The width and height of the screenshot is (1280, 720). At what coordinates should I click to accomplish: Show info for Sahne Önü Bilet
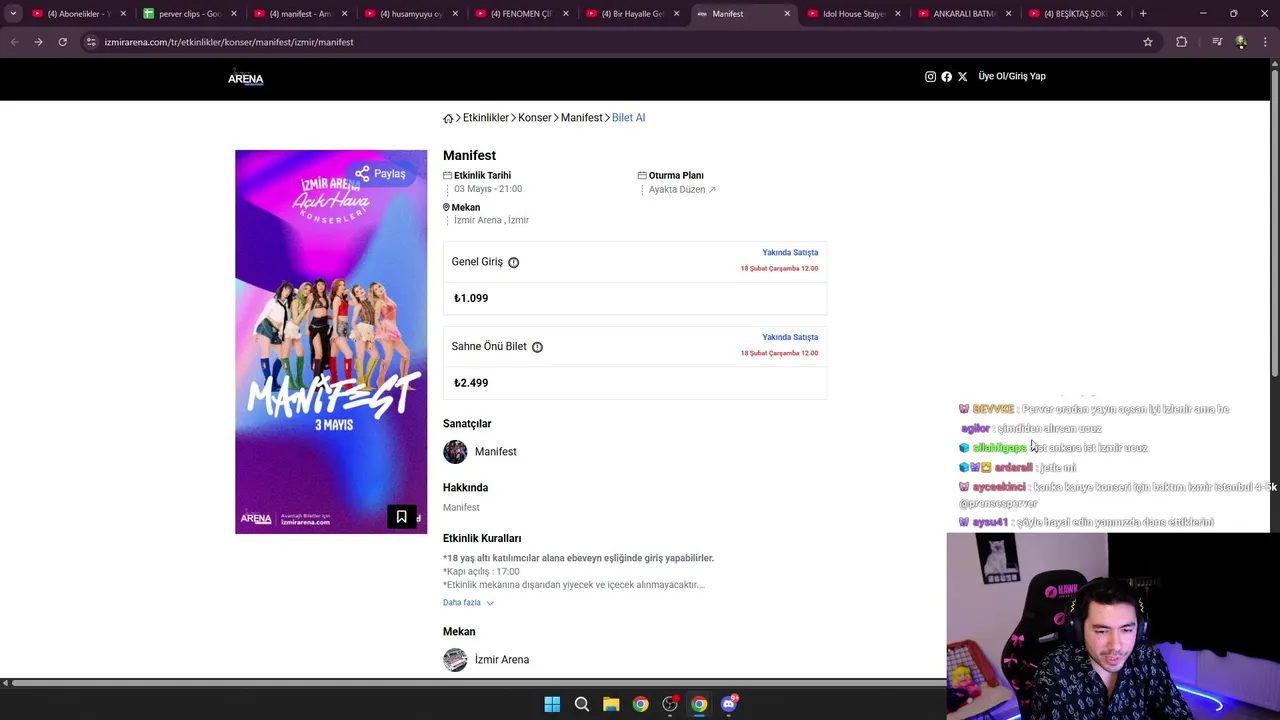click(x=537, y=347)
